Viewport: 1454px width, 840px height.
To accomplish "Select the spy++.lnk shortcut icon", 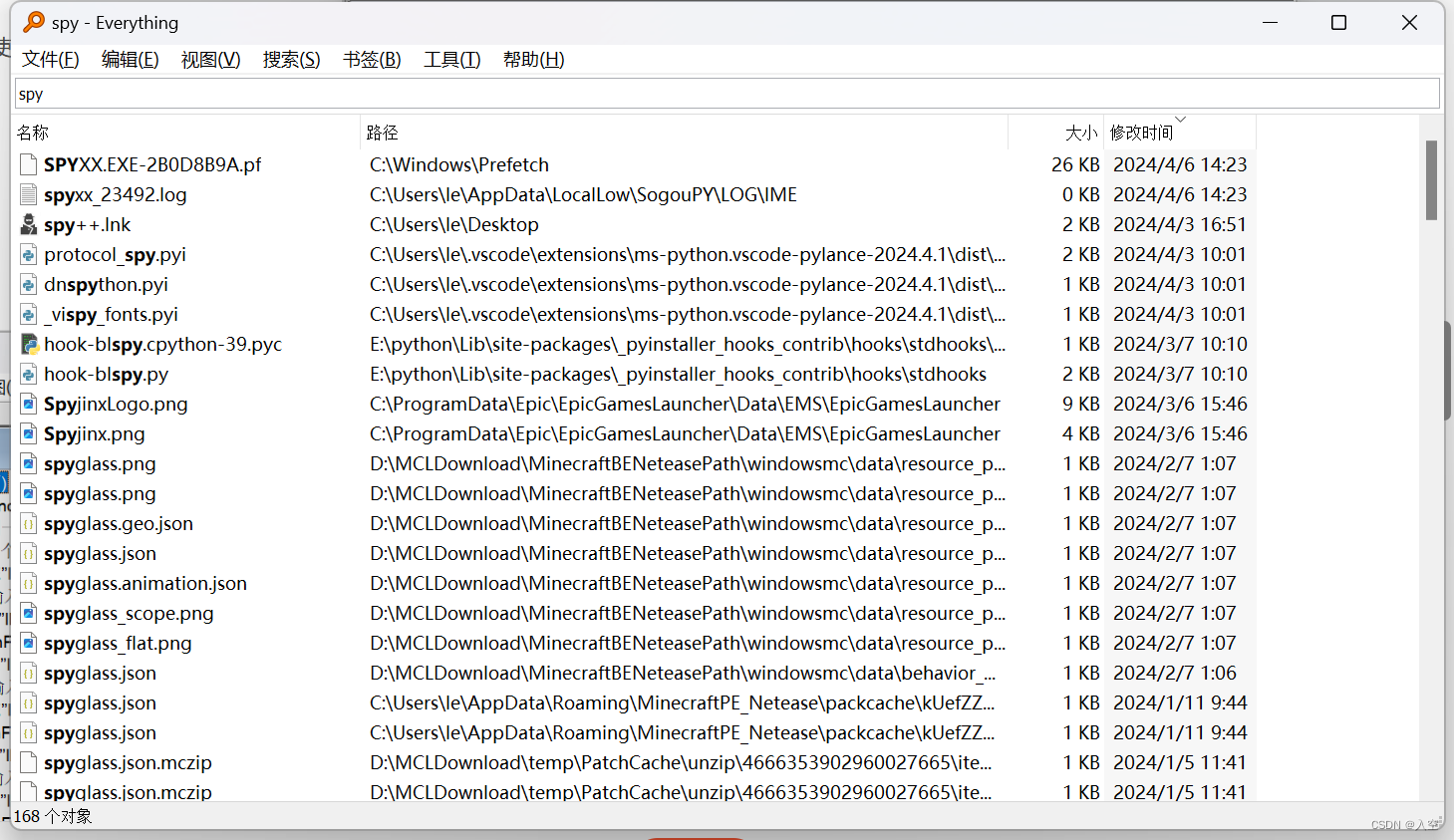I will (29, 224).
